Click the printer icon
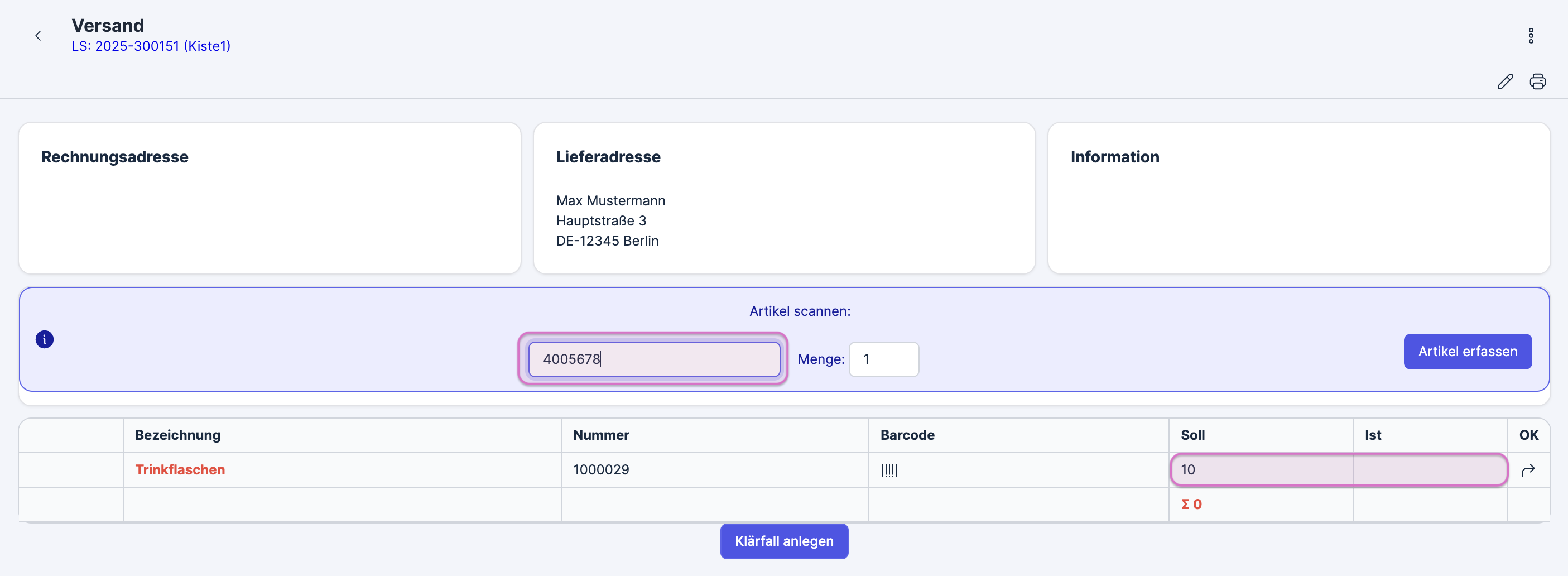The width and height of the screenshot is (1568, 576). (1537, 81)
